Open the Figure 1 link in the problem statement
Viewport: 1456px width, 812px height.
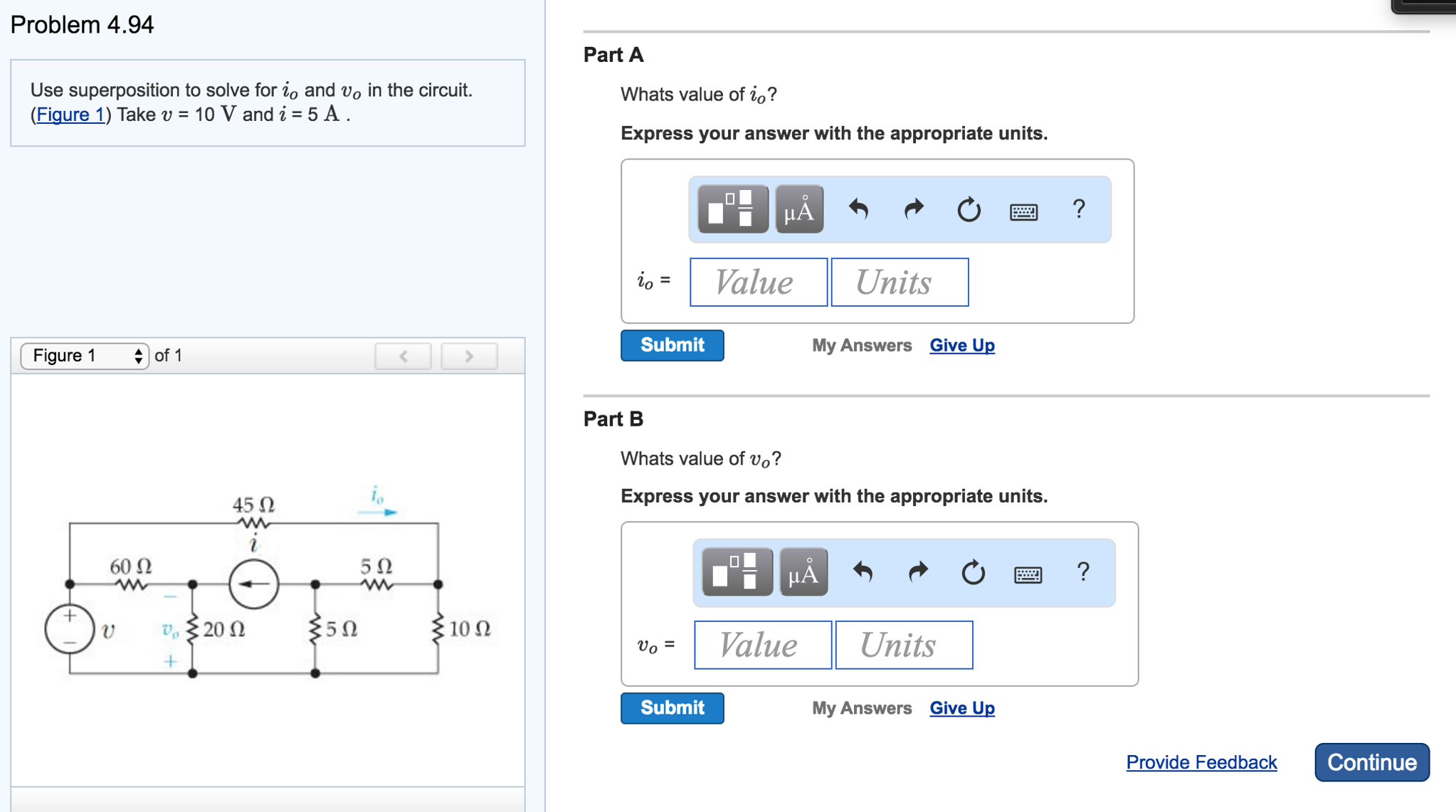[70, 114]
